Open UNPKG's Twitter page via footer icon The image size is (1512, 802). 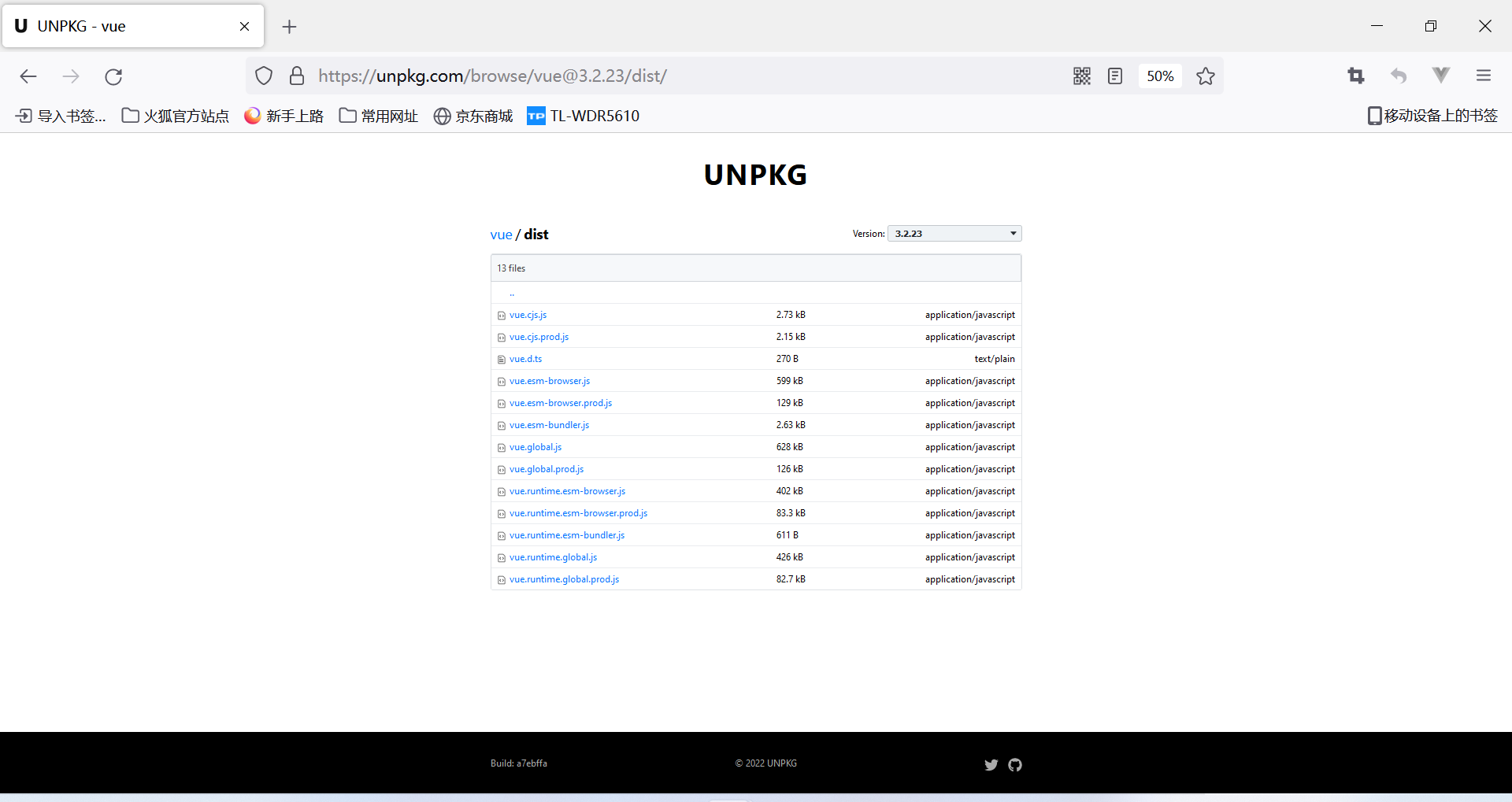[x=991, y=764]
